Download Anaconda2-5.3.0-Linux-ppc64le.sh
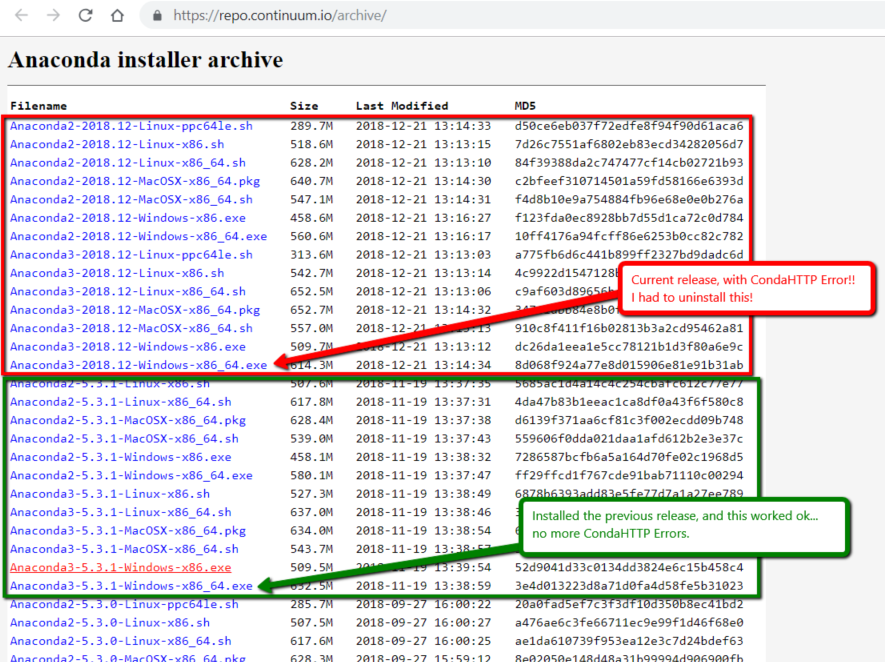Viewport: 885px width, 662px height. 124,604
